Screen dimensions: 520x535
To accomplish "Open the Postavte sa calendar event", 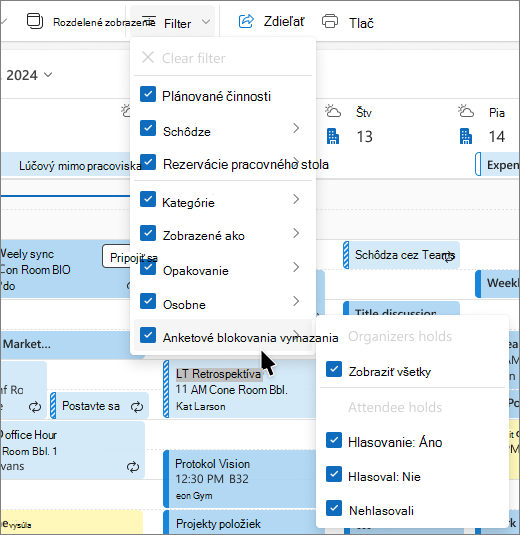I will (x=99, y=405).
